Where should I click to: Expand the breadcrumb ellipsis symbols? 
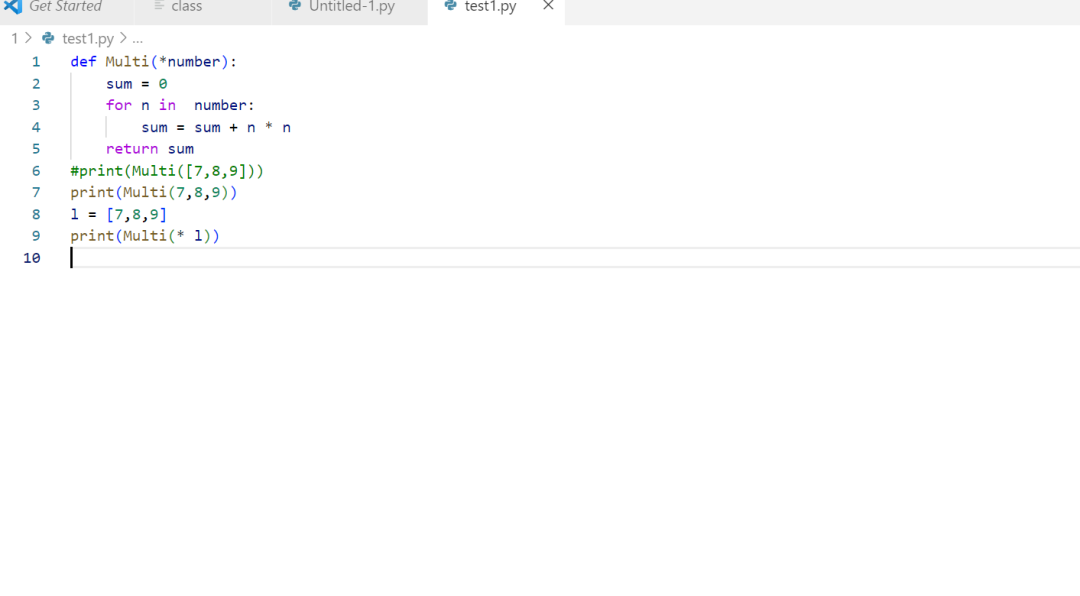(x=138, y=39)
